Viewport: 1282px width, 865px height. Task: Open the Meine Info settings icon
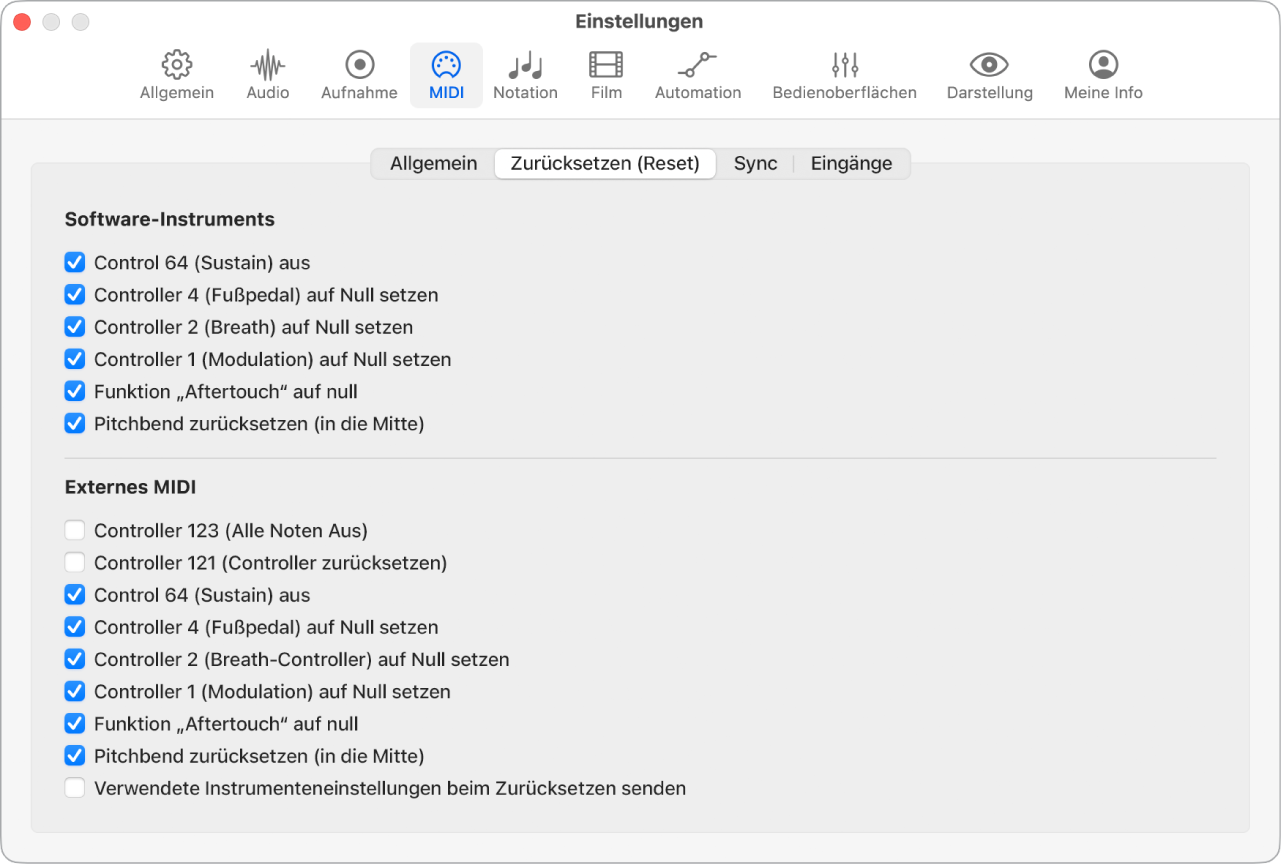(1102, 74)
